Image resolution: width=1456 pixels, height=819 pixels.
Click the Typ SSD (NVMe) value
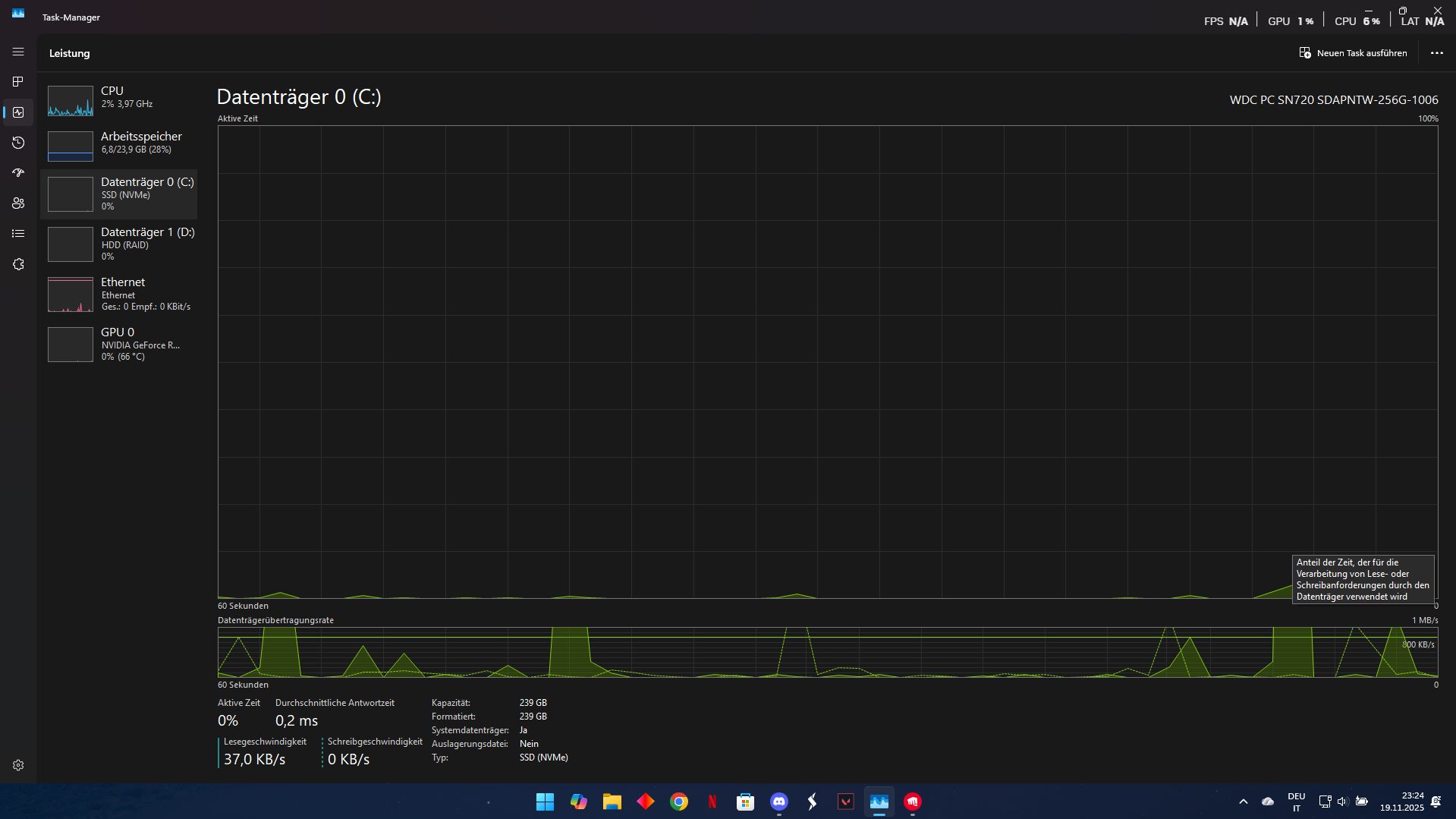click(543, 758)
